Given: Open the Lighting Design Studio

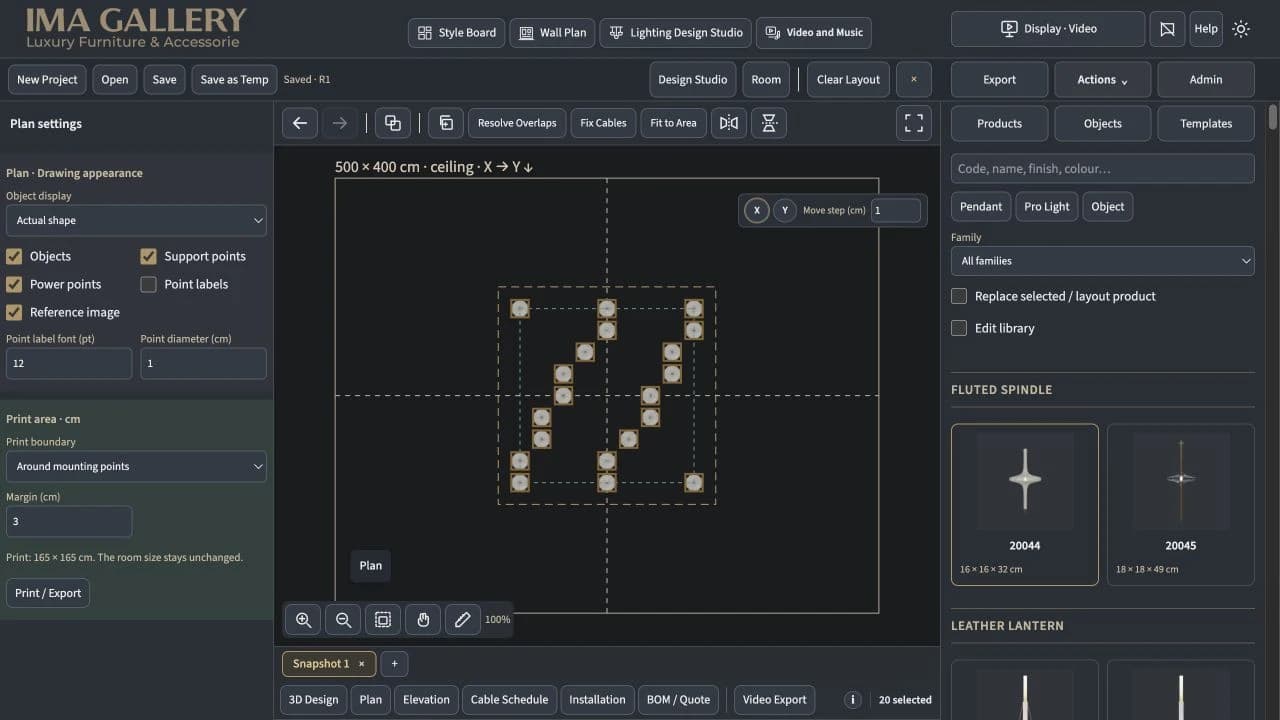Looking at the screenshot, I should click(676, 33).
